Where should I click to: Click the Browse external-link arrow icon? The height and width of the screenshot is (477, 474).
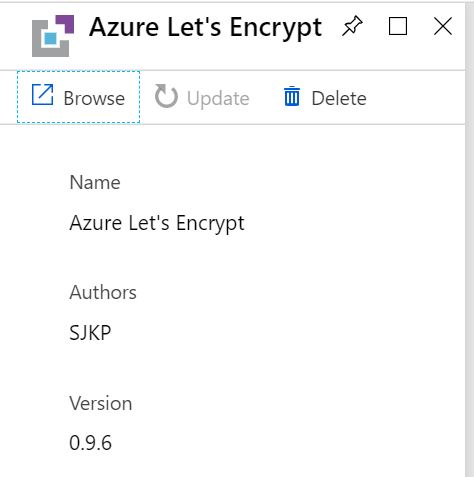(x=42, y=95)
